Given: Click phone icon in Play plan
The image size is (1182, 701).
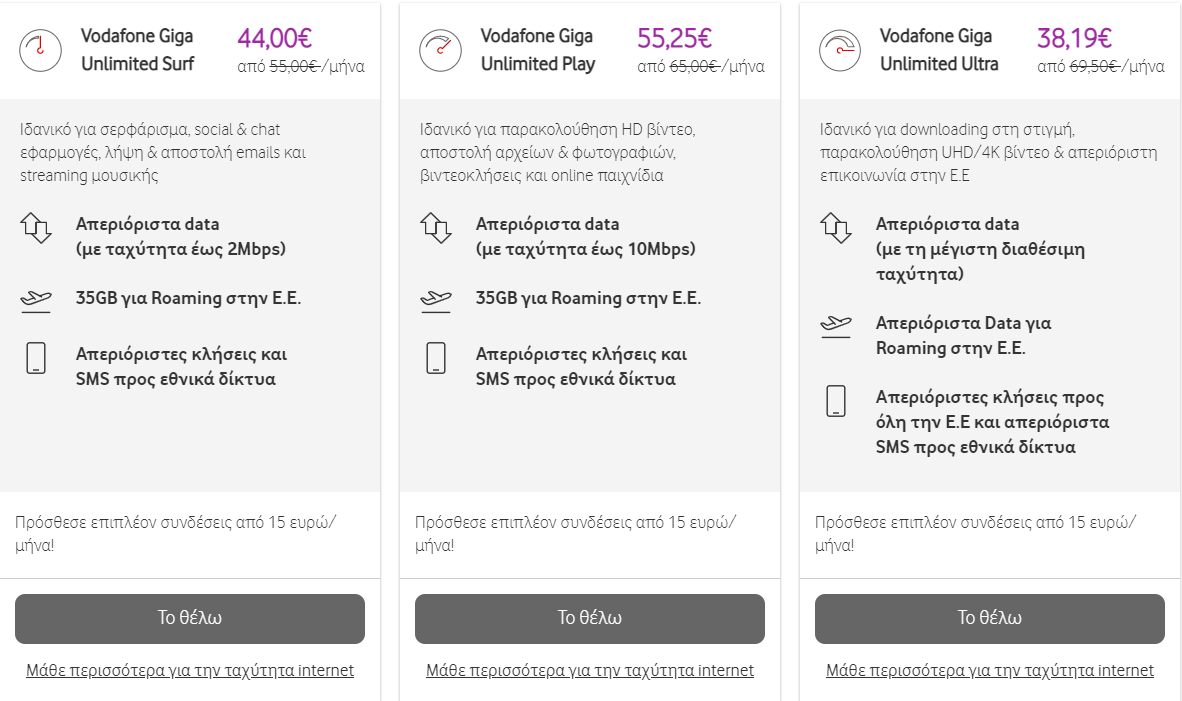Looking at the screenshot, I should [x=436, y=358].
